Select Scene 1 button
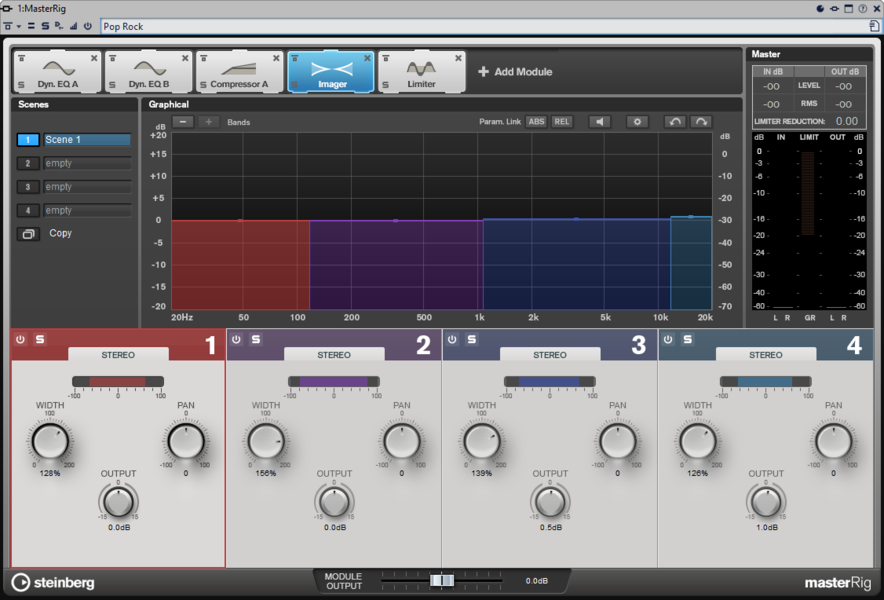Screen dimensions: 884x600 (28, 140)
